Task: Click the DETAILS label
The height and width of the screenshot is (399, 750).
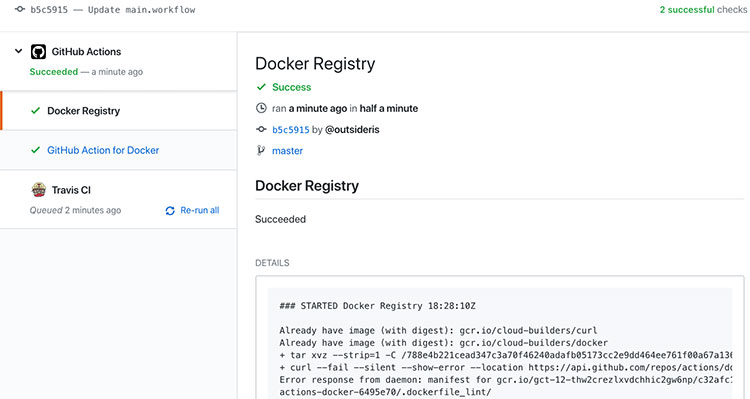Action: pyautogui.click(x=272, y=263)
